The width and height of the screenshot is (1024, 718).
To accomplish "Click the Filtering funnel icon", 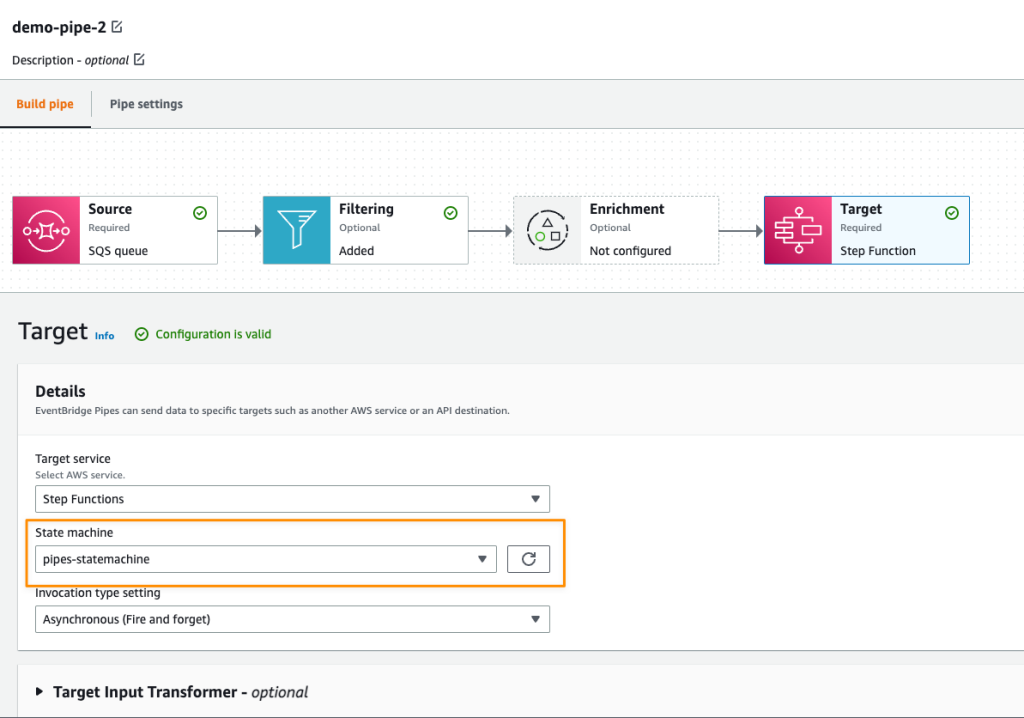I will coord(297,230).
